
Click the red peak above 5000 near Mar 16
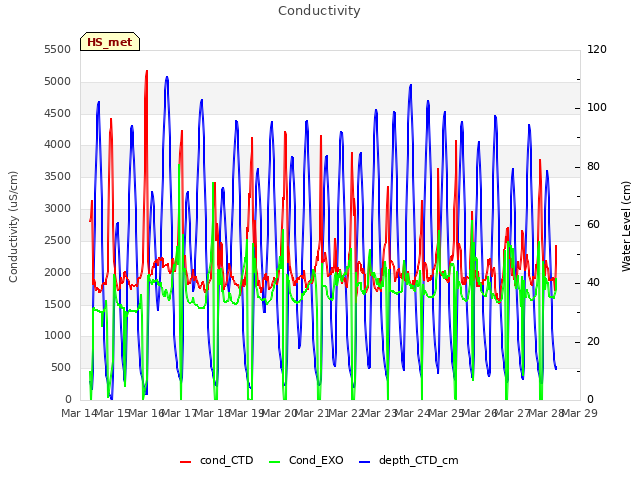pyautogui.click(x=147, y=73)
